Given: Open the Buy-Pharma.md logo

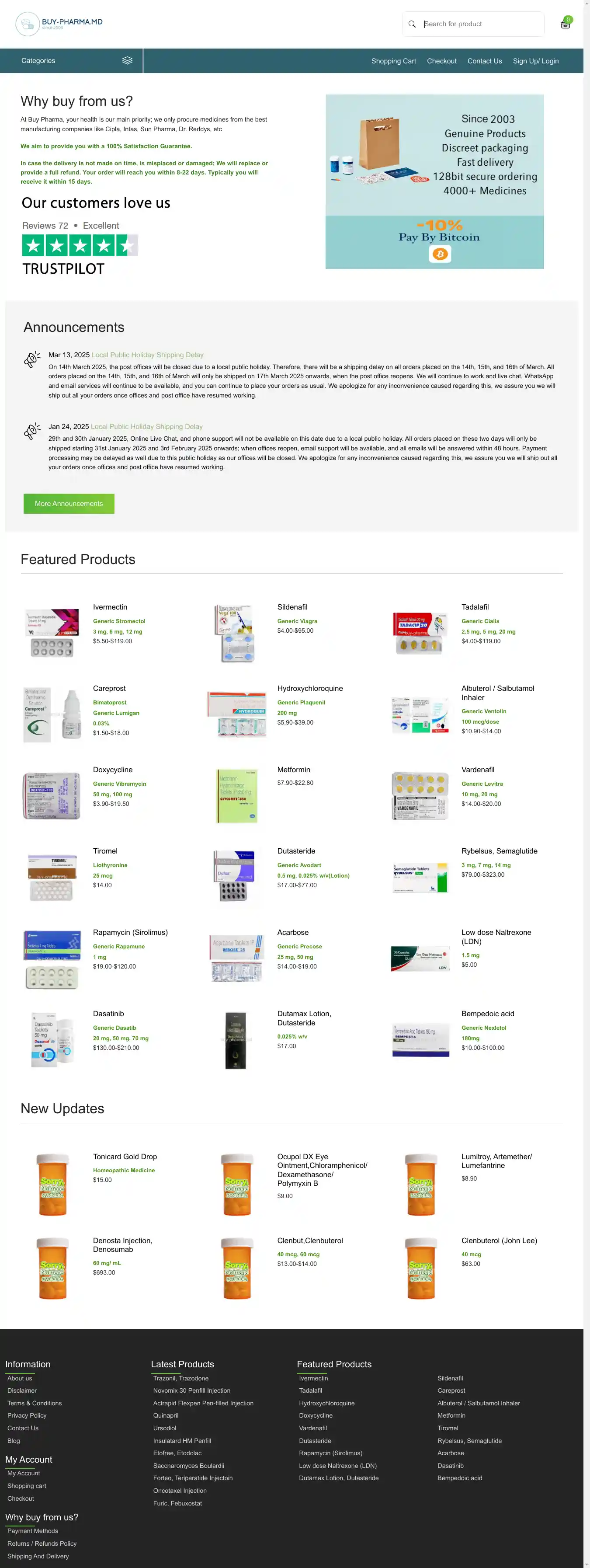Looking at the screenshot, I should tap(59, 24).
